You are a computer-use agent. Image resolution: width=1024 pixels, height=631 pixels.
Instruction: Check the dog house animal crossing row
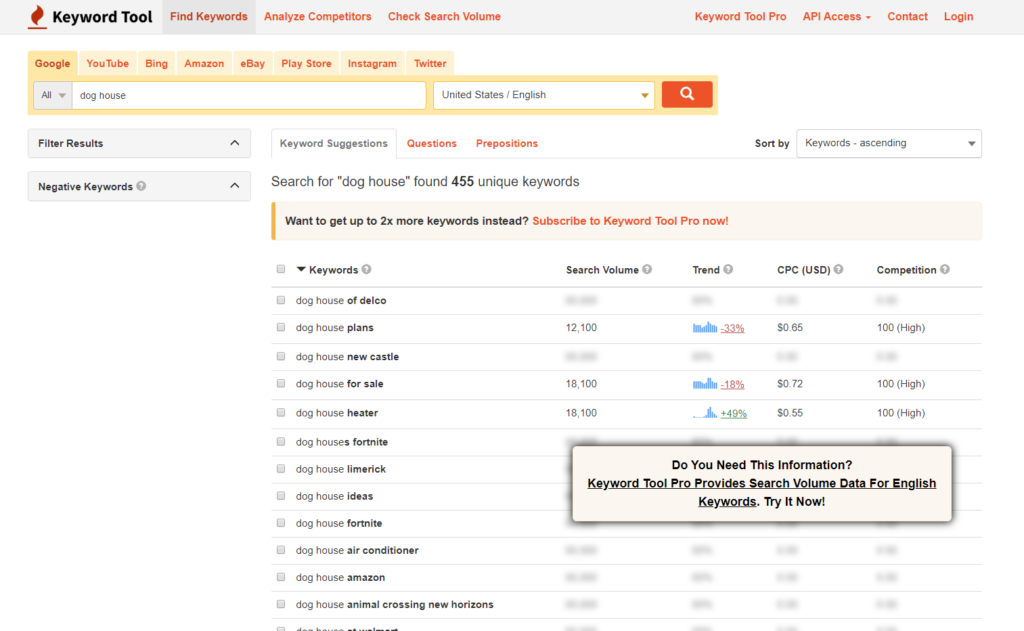[281, 604]
